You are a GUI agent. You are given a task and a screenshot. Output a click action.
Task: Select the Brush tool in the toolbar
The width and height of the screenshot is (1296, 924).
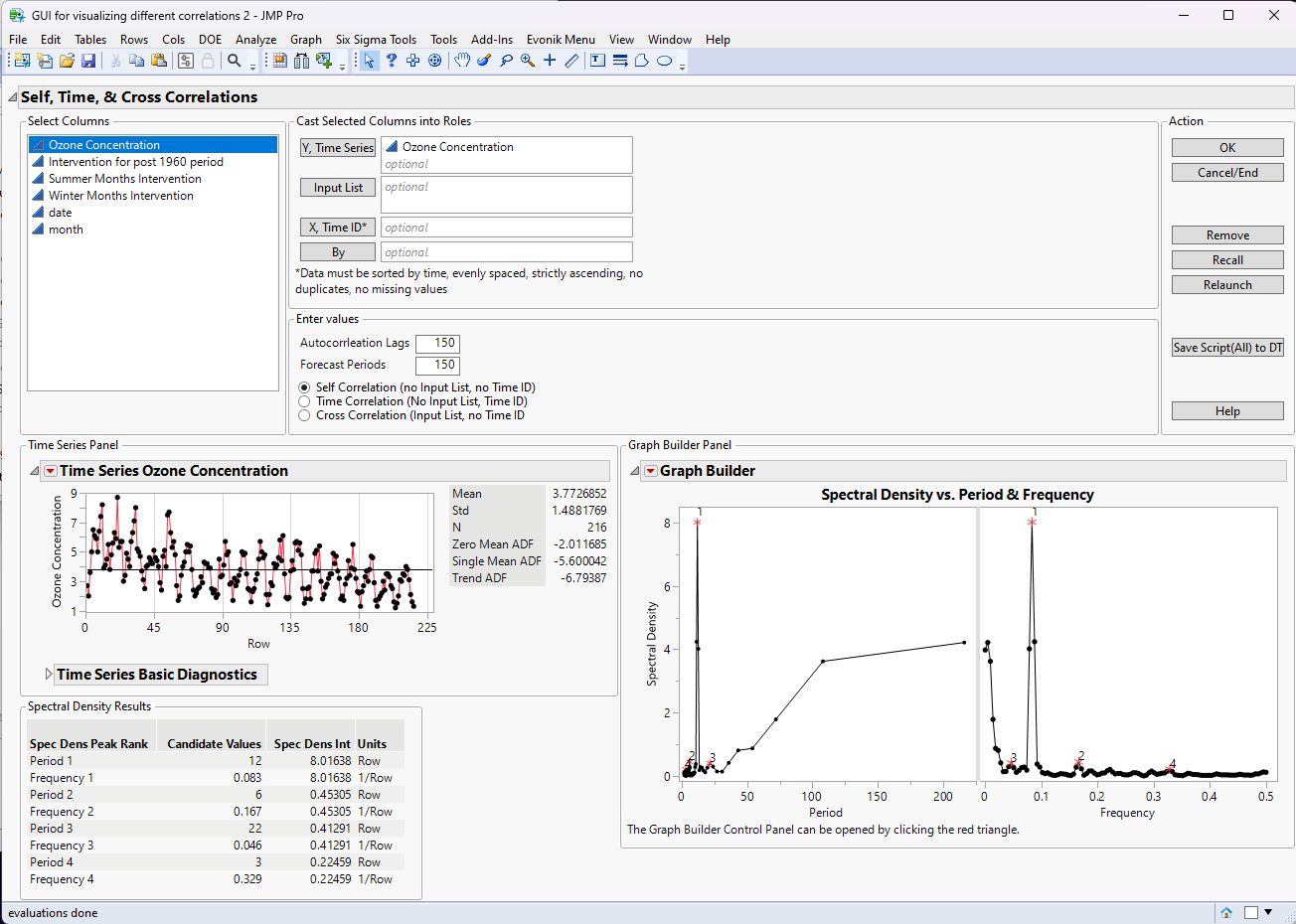[484, 61]
